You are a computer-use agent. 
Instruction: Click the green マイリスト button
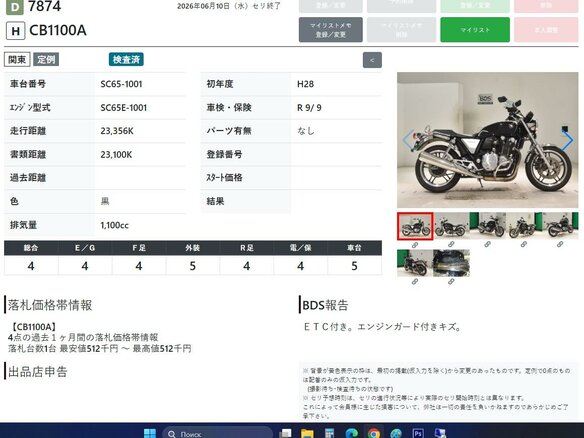coord(475,30)
